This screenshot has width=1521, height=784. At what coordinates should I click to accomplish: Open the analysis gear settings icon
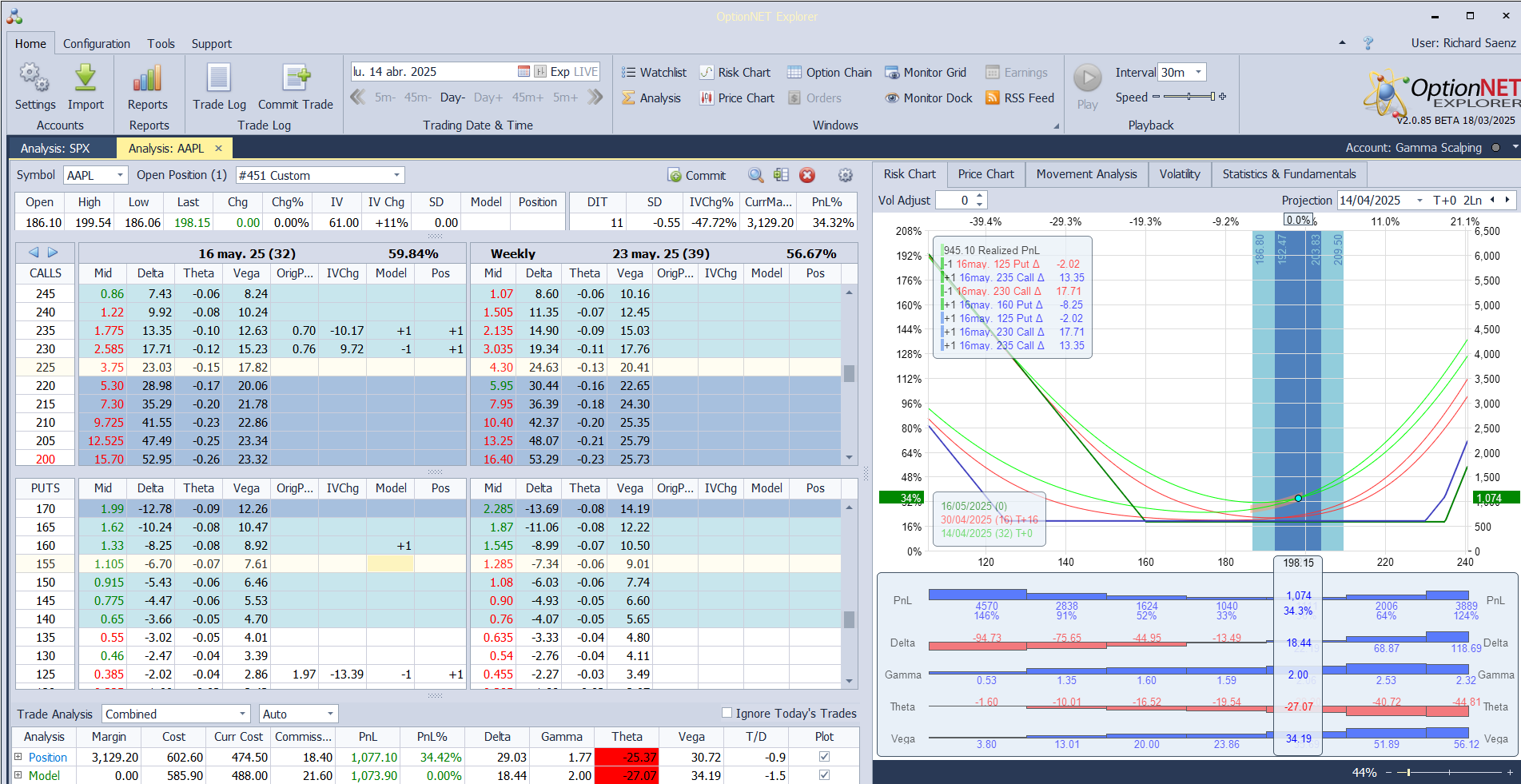tap(845, 175)
